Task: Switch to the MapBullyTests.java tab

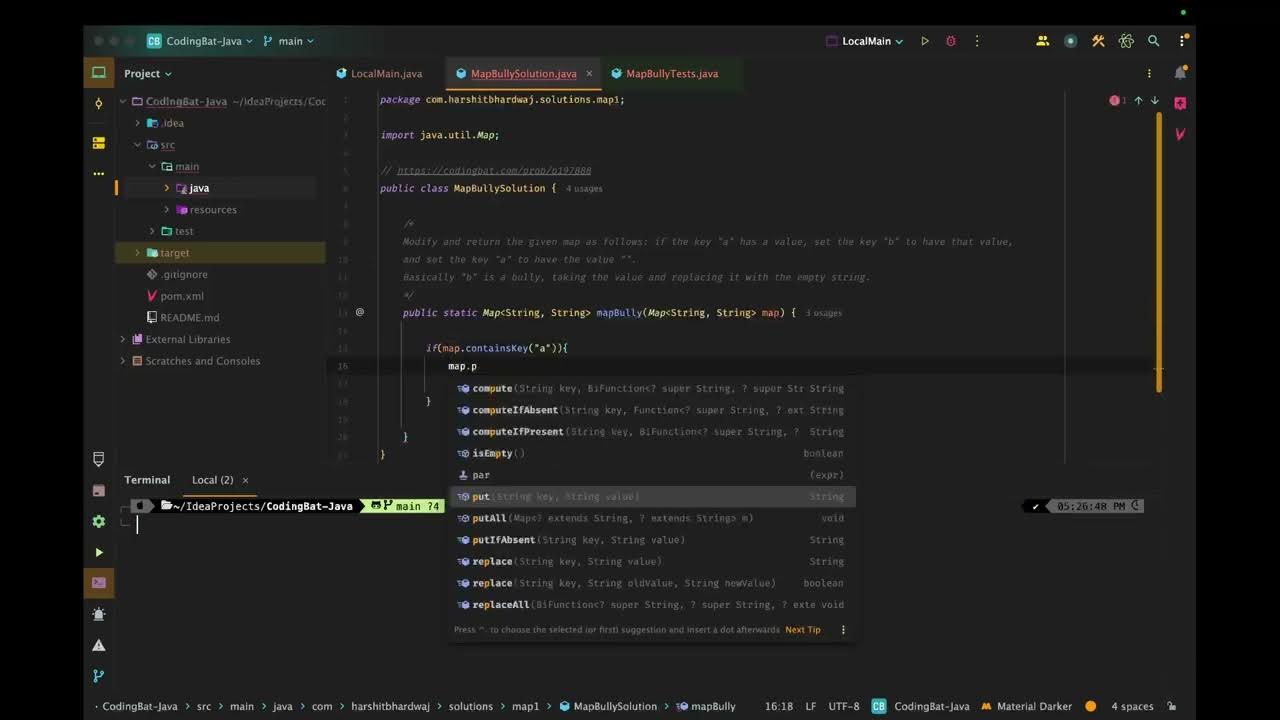Action: click(663, 74)
